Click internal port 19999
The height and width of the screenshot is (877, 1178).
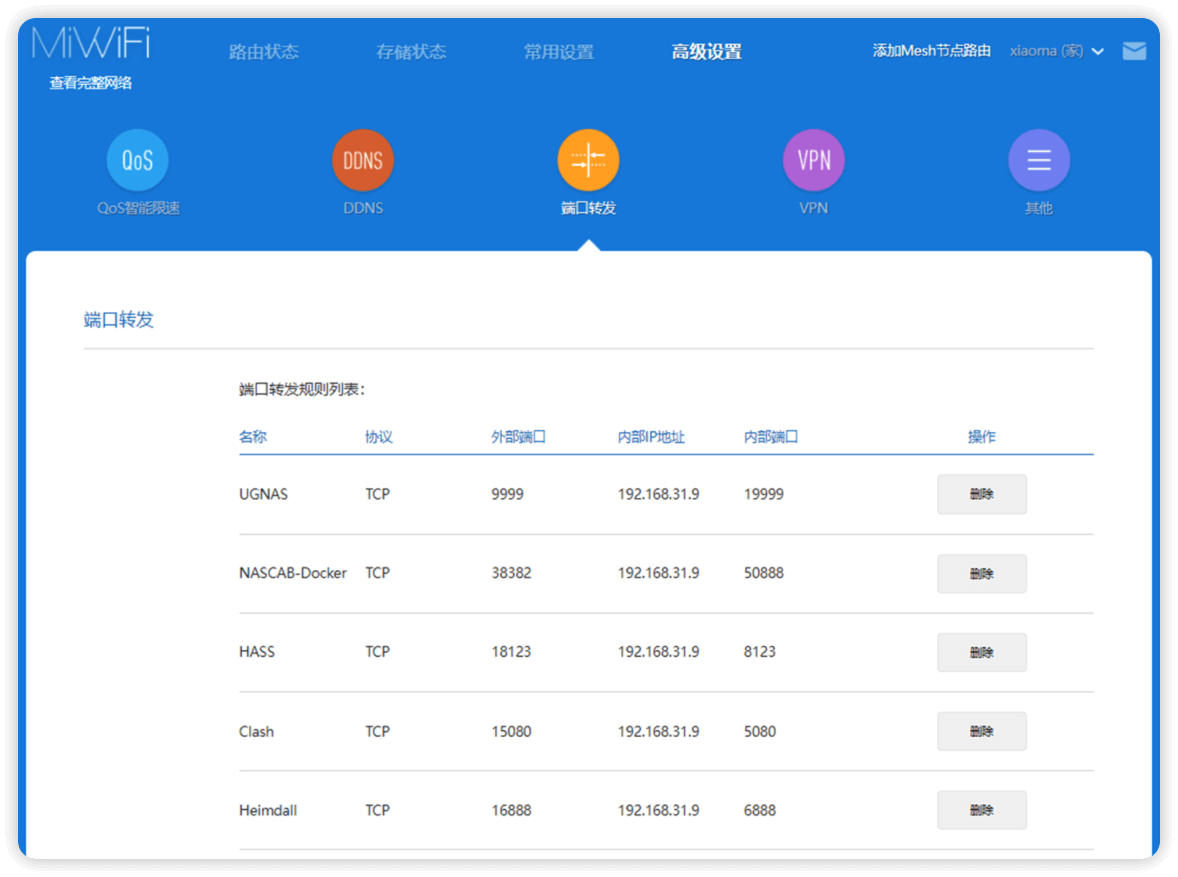click(763, 494)
